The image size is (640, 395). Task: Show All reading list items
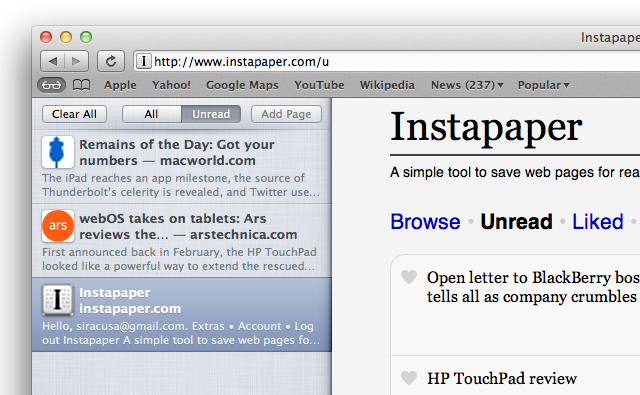pyautogui.click(x=151, y=114)
